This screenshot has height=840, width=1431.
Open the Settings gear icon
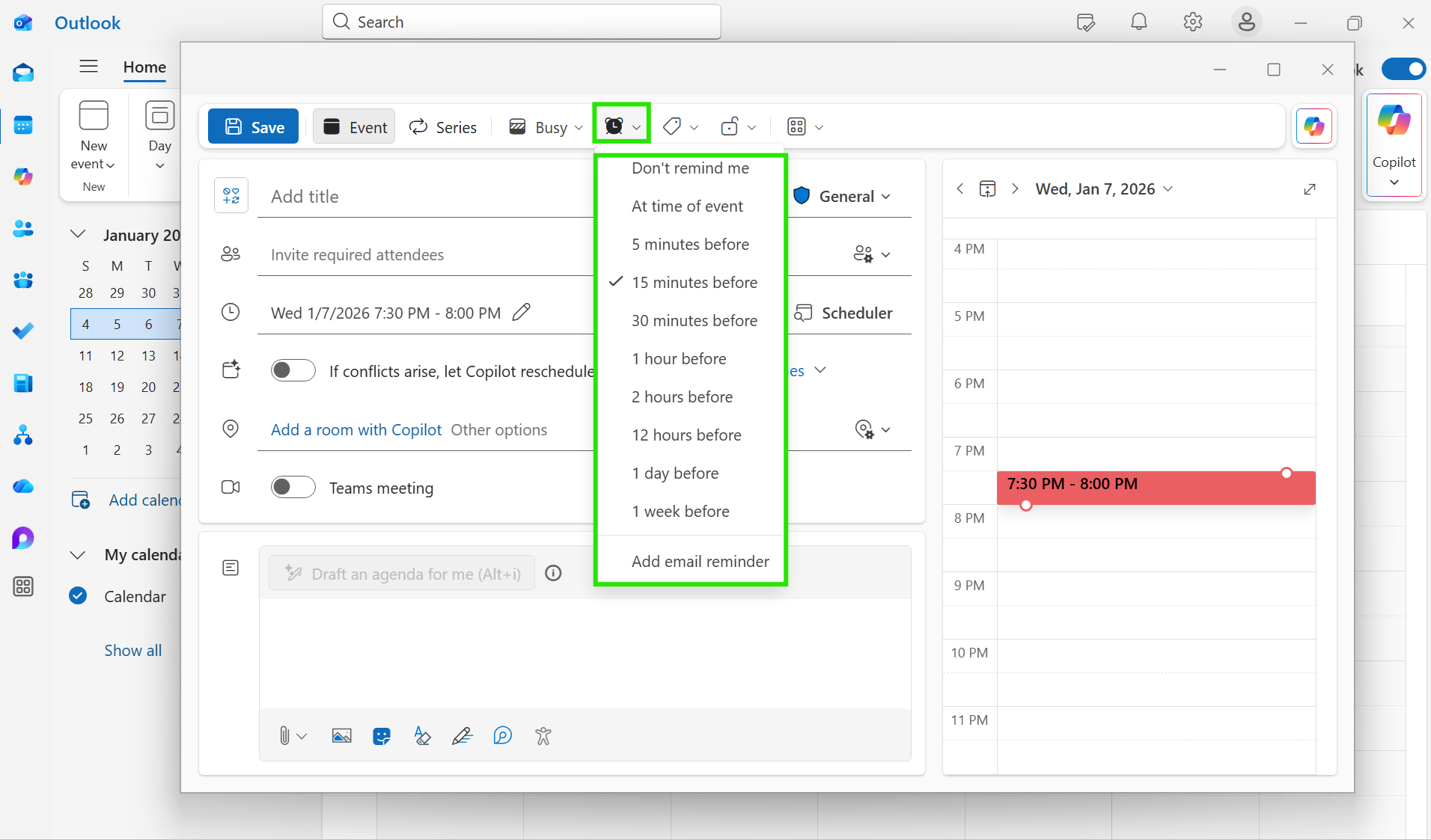(1192, 22)
